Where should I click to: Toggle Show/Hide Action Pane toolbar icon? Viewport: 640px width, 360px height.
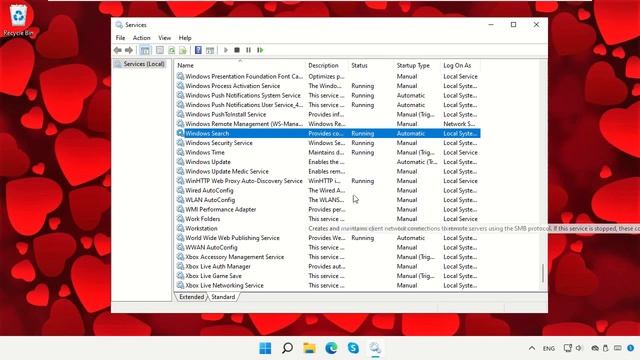pos(210,50)
